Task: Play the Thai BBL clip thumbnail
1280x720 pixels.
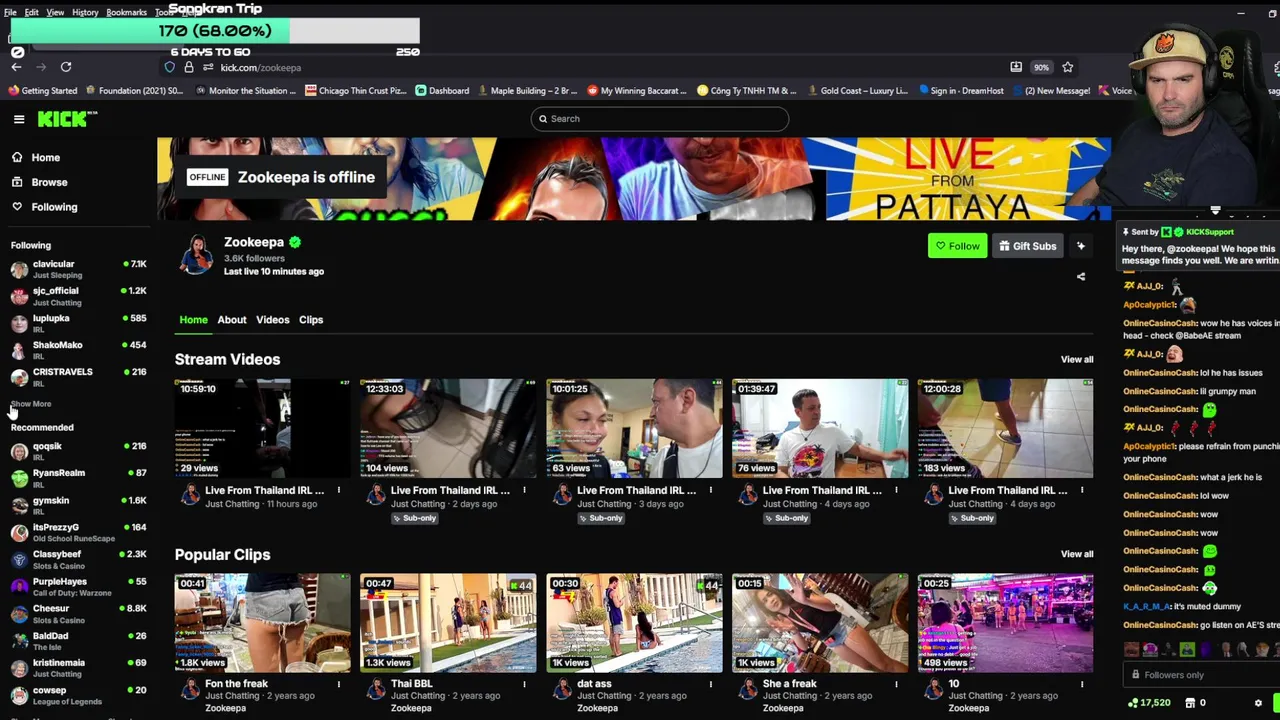Action: point(448,623)
